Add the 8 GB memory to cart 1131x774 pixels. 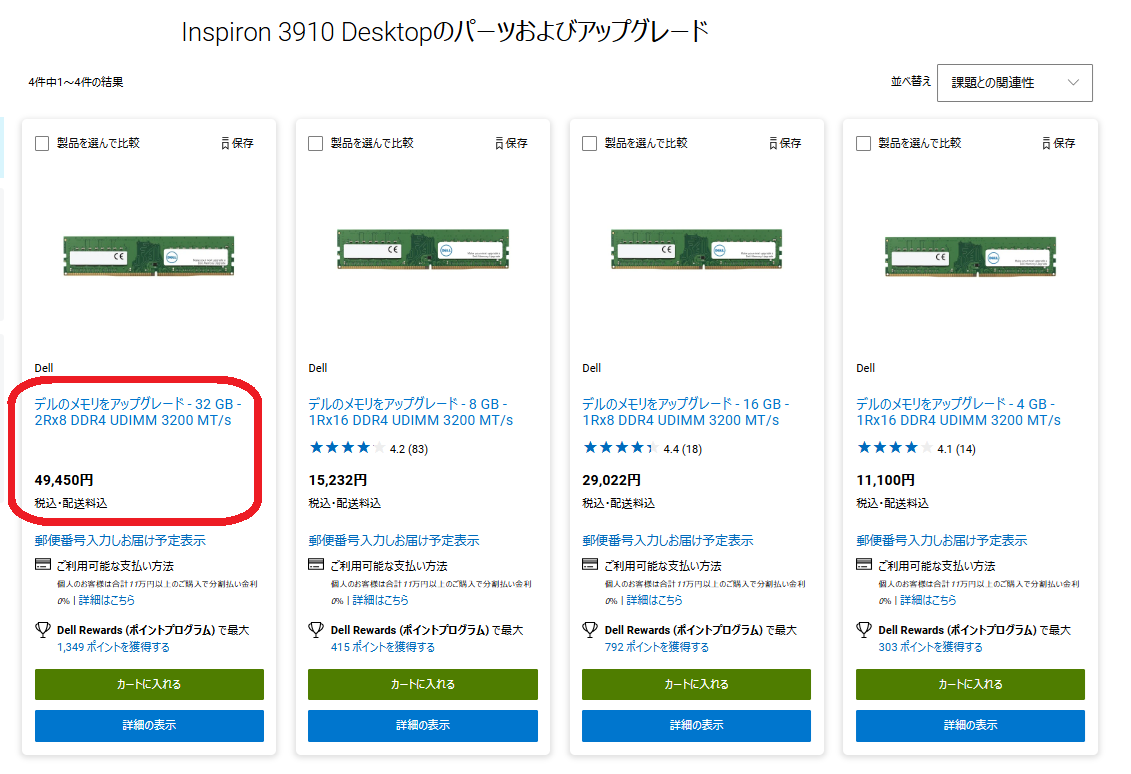(x=423, y=685)
